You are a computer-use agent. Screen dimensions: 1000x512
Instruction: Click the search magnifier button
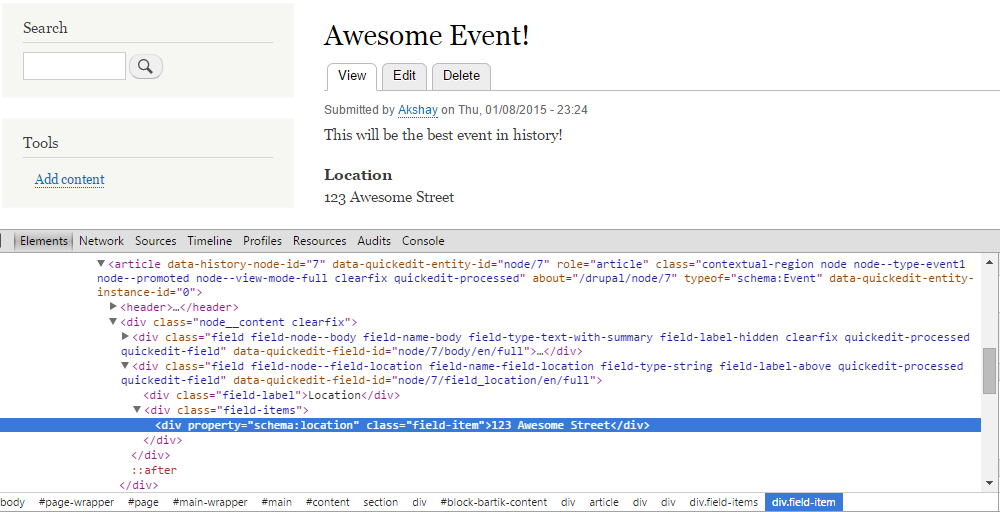coord(146,67)
